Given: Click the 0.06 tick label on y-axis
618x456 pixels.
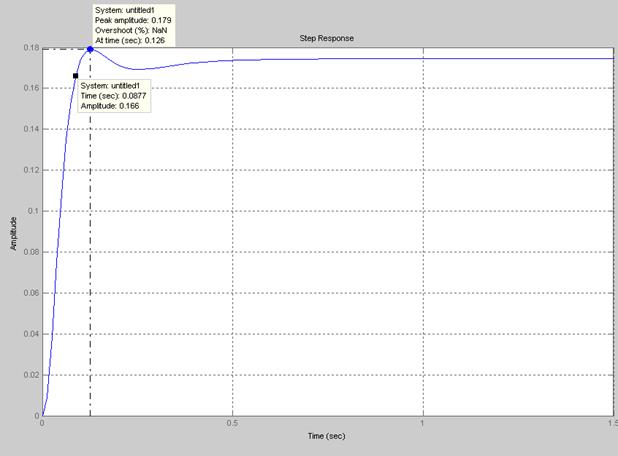Looking at the screenshot, I should point(32,293).
